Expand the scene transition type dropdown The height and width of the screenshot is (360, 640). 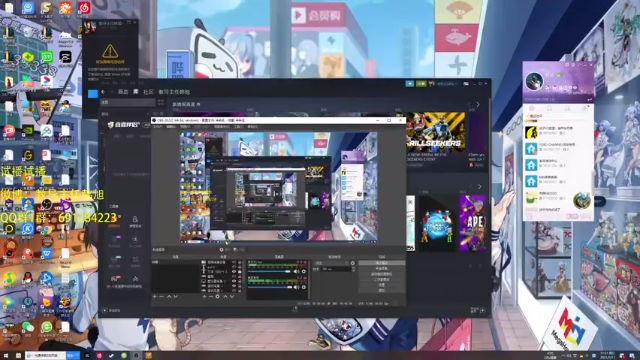pos(332,263)
